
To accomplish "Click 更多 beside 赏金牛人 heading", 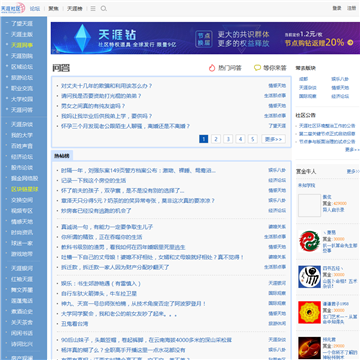I will tap(353, 171).
